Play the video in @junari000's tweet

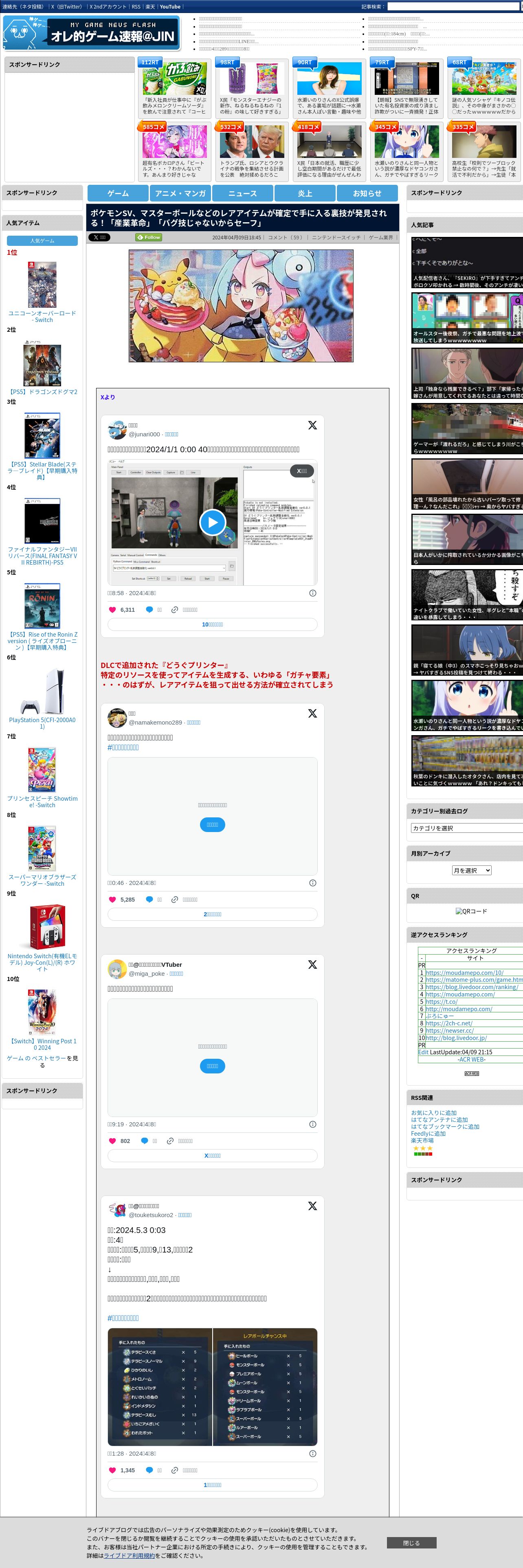(x=213, y=522)
